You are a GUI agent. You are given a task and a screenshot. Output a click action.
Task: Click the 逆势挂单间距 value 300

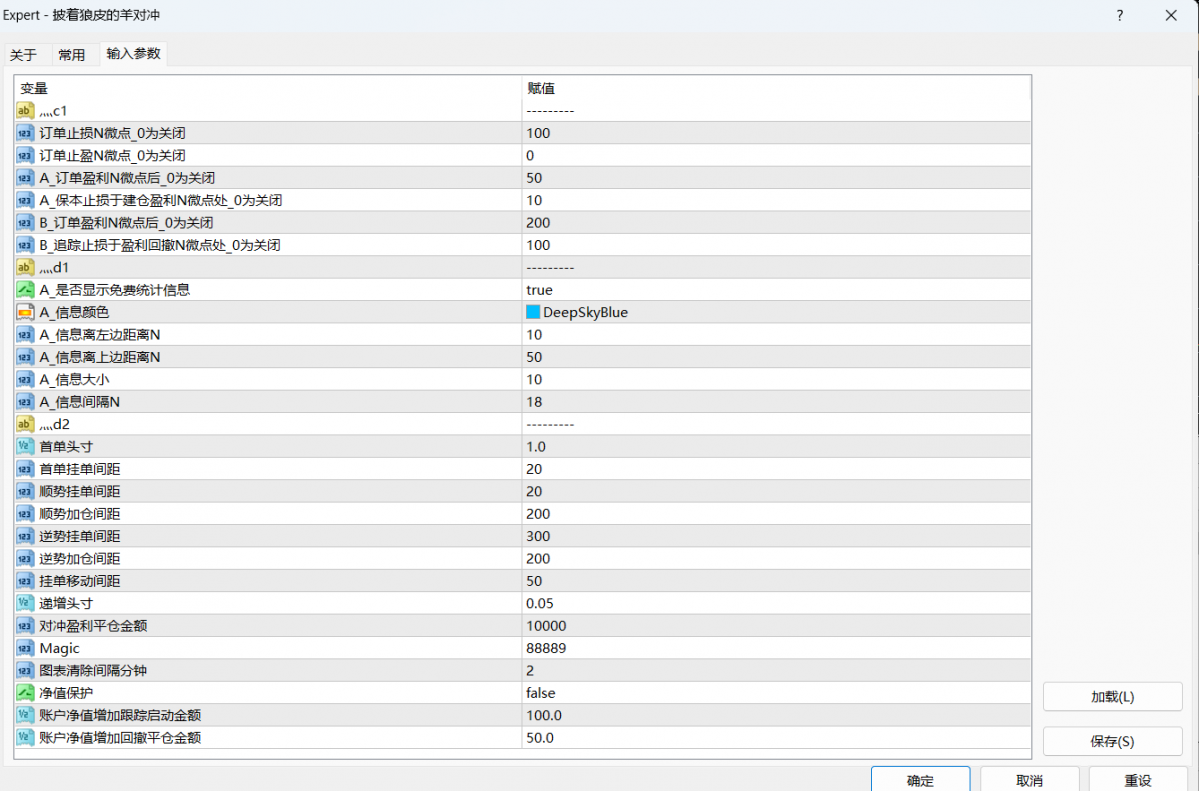(538, 536)
